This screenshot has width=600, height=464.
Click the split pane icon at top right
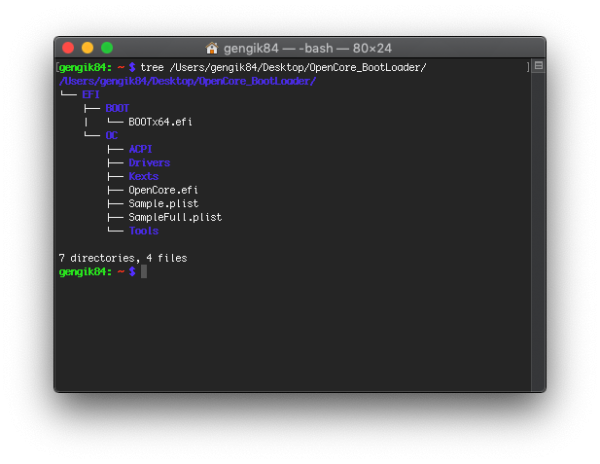tap(539, 66)
